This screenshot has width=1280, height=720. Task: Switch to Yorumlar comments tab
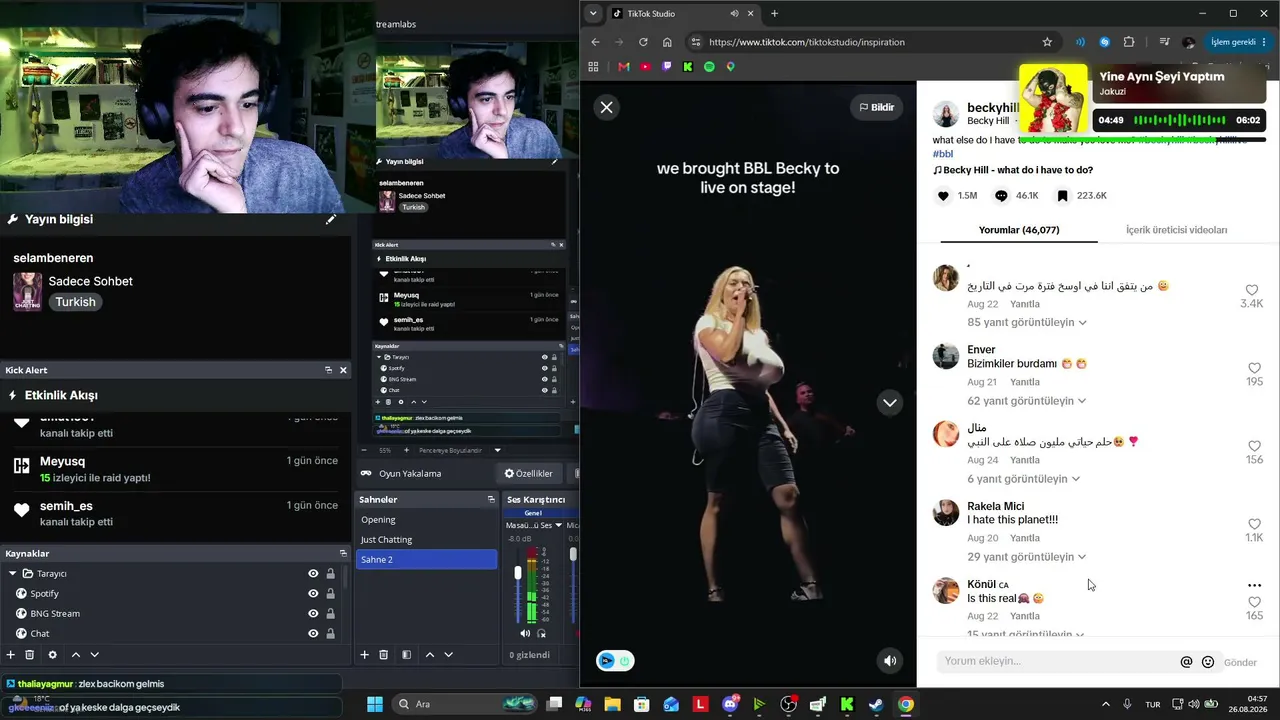(1019, 230)
